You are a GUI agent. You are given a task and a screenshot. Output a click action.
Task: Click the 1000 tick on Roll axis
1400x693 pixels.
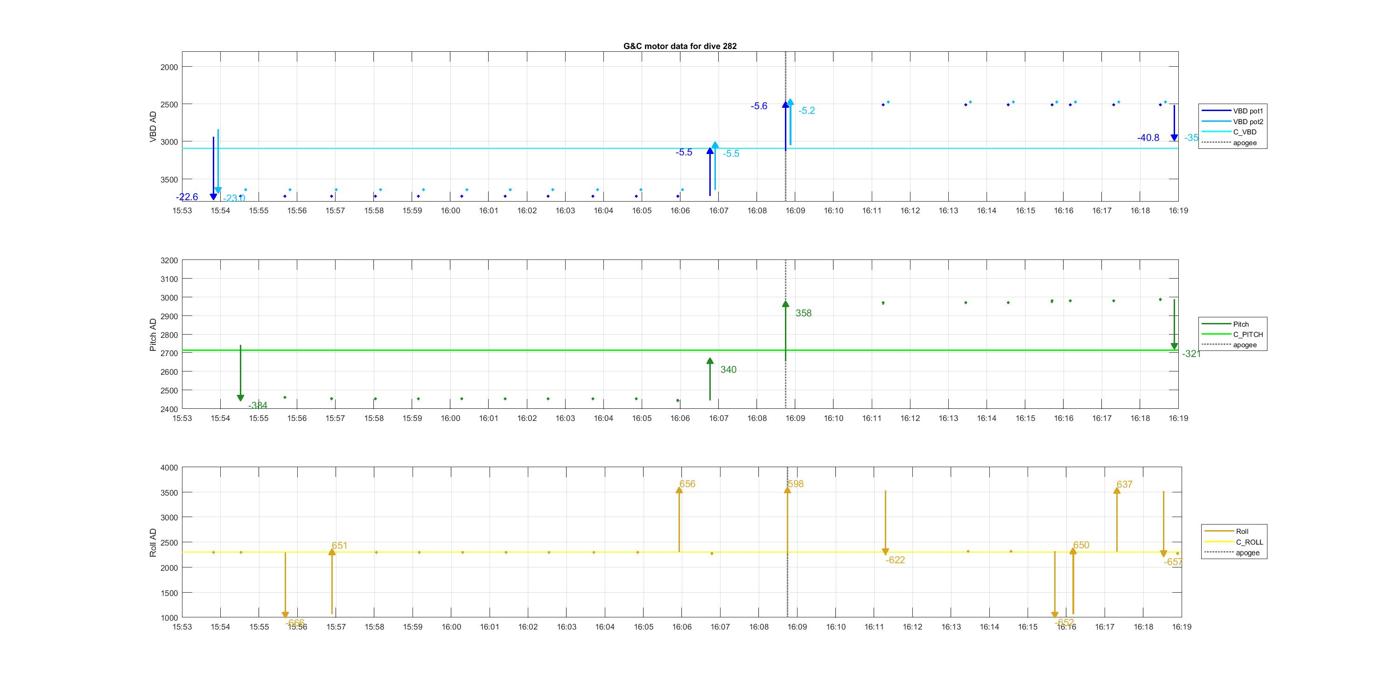pos(168,618)
